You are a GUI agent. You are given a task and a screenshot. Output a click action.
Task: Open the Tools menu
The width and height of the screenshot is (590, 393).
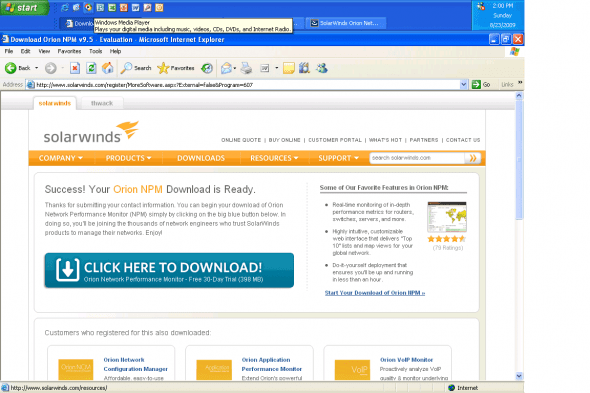coord(96,51)
